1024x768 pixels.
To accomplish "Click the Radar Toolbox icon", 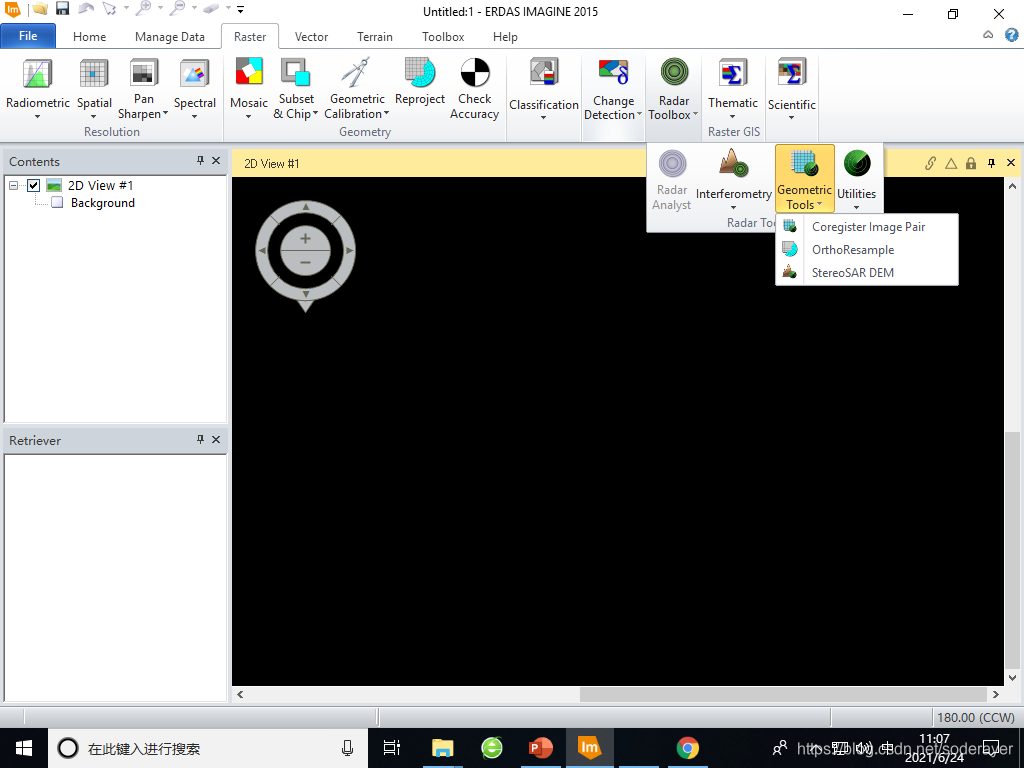I will [674, 72].
